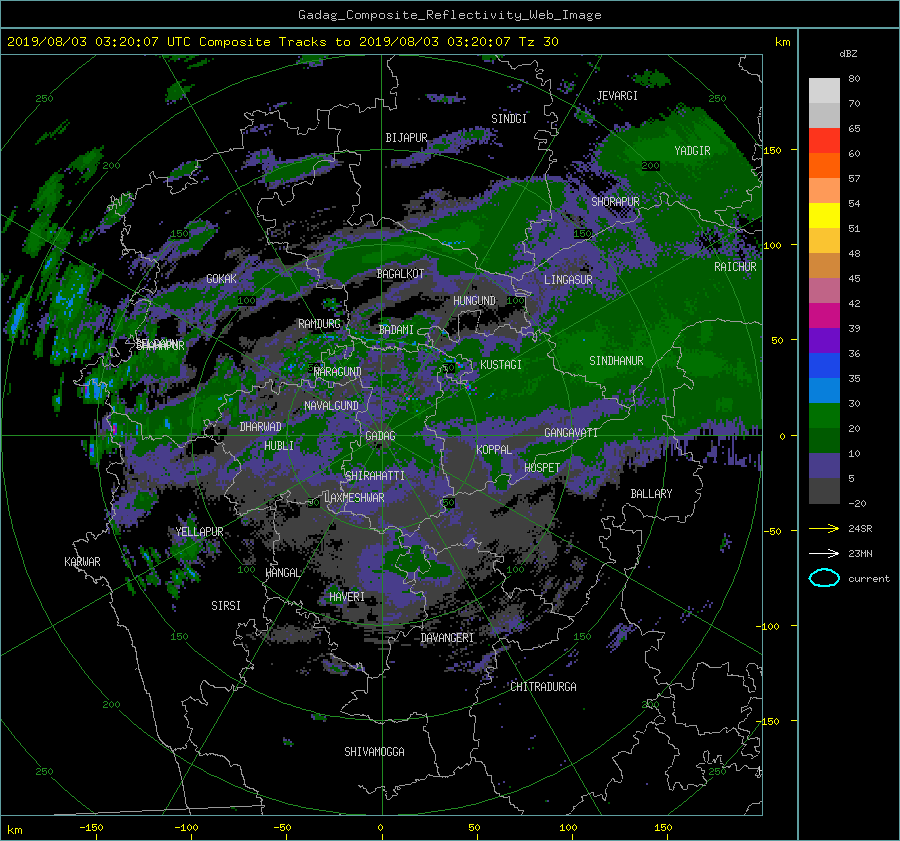Select the KUSTAGI label
This screenshot has height=841, width=900.
501,365
